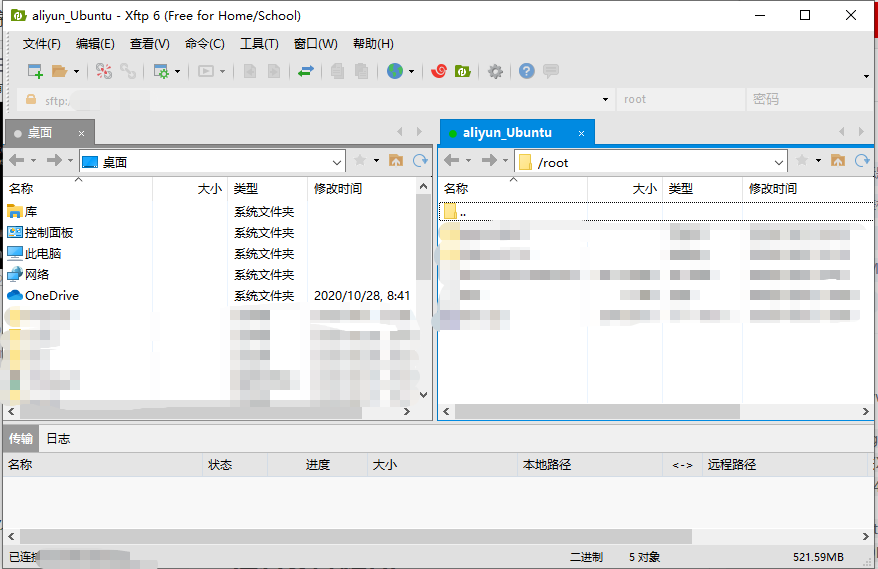
Task: Open the 帮助(H) menu
Action: pyautogui.click(x=373, y=44)
